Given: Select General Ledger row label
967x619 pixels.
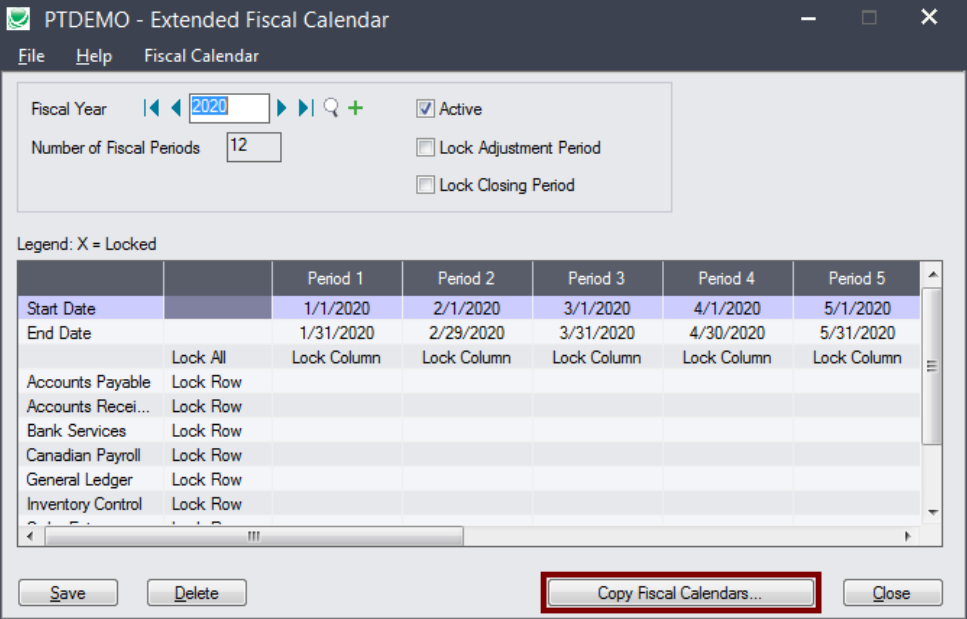Looking at the screenshot, I should pos(91,480).
